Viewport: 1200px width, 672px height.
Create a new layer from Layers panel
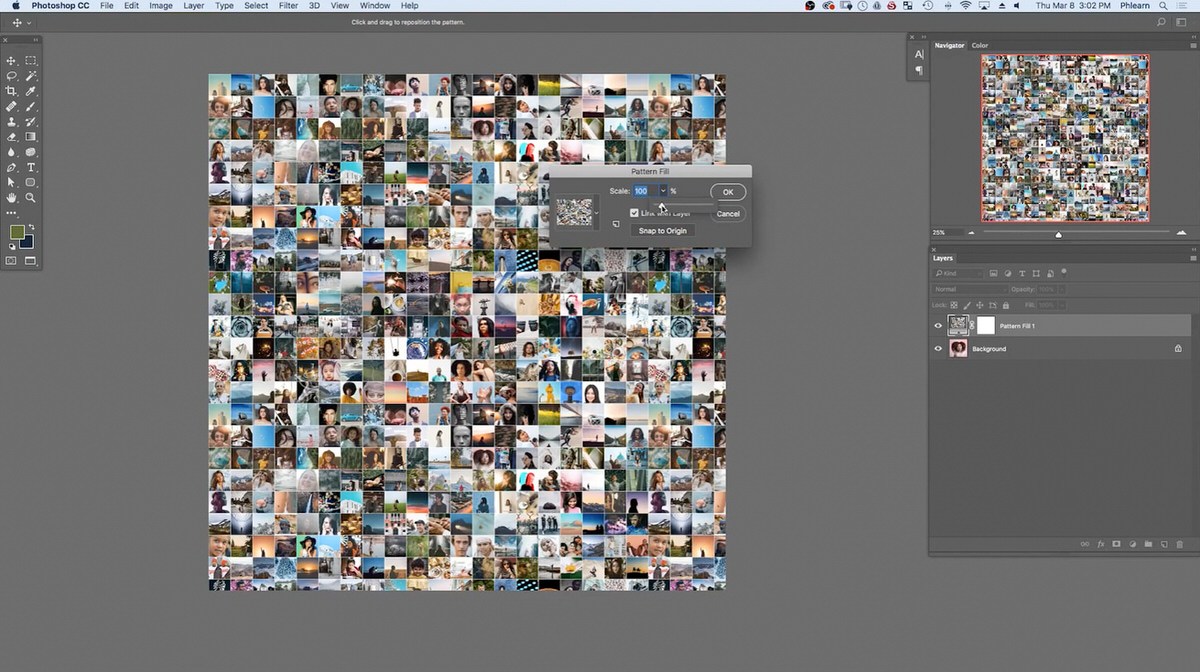pos(1164,544)
